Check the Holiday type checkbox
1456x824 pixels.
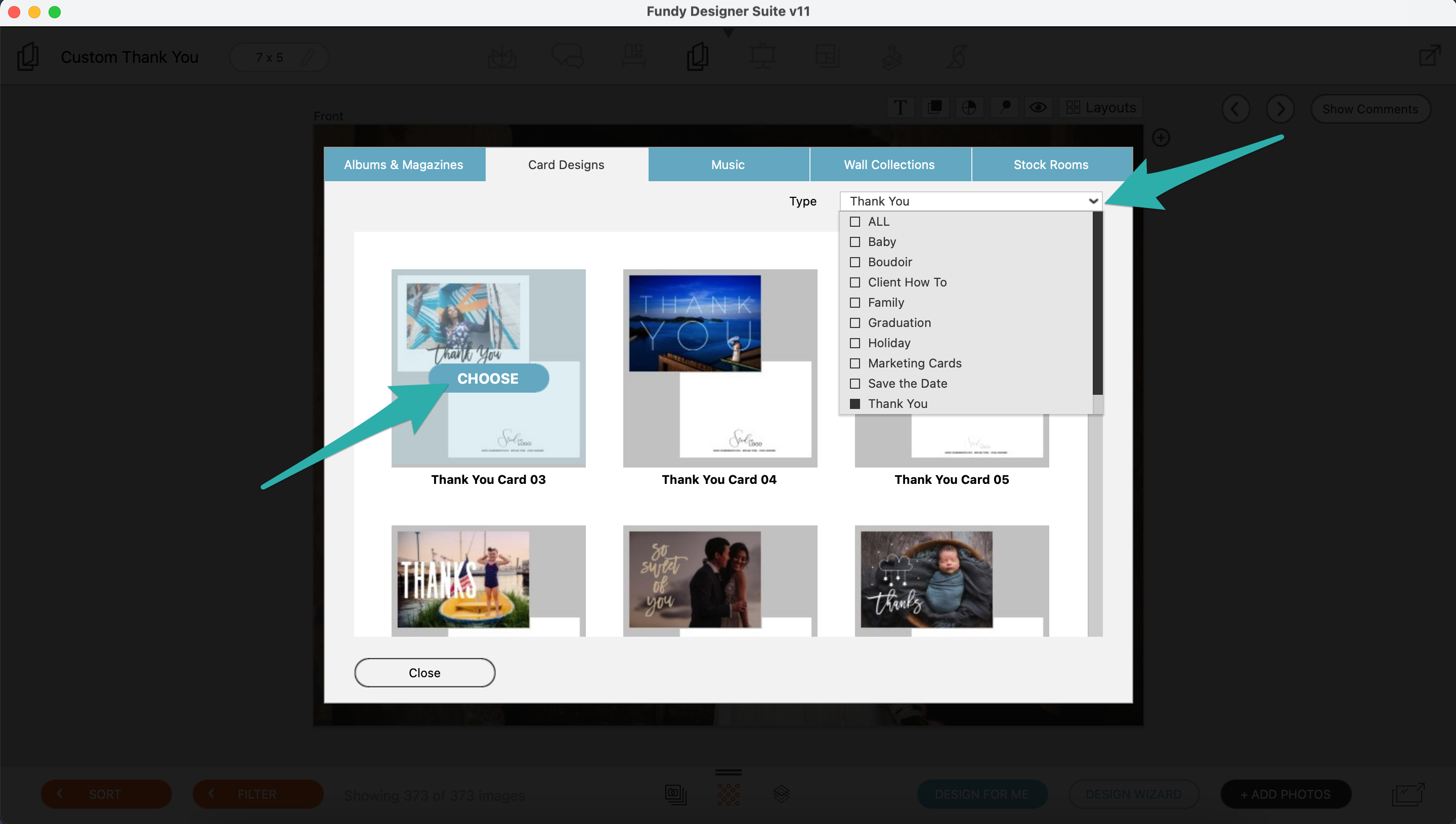pyautogui.click(x=854, y=344)
